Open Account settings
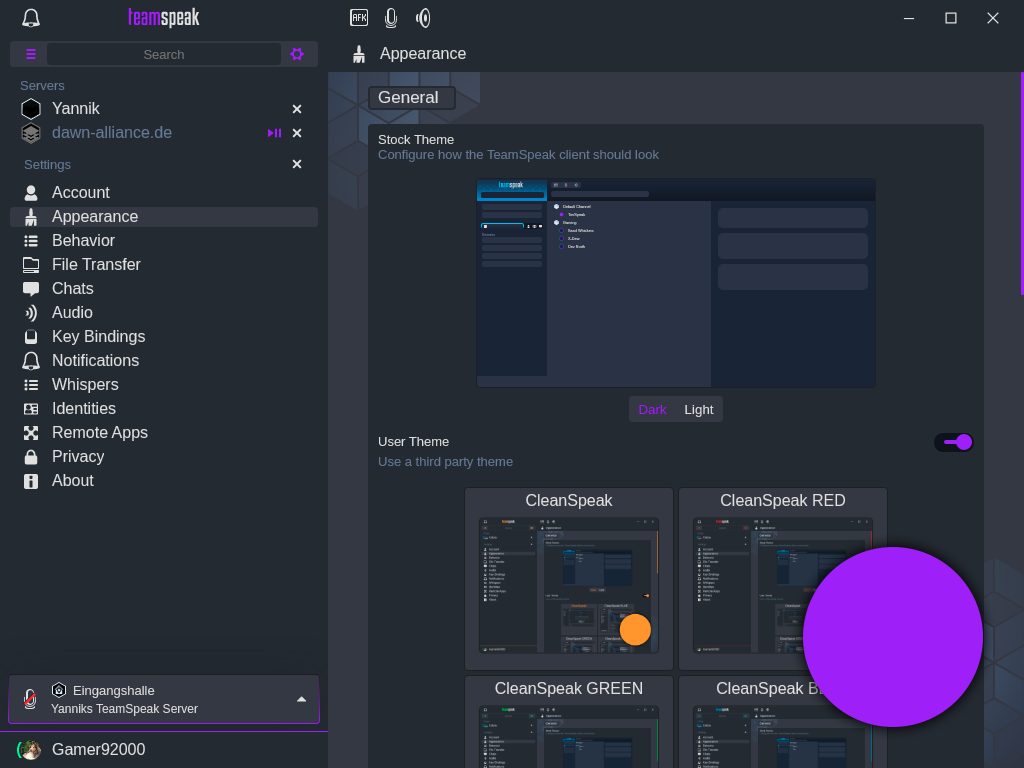This screenshot has width=1024, height=768. (164, 193)
